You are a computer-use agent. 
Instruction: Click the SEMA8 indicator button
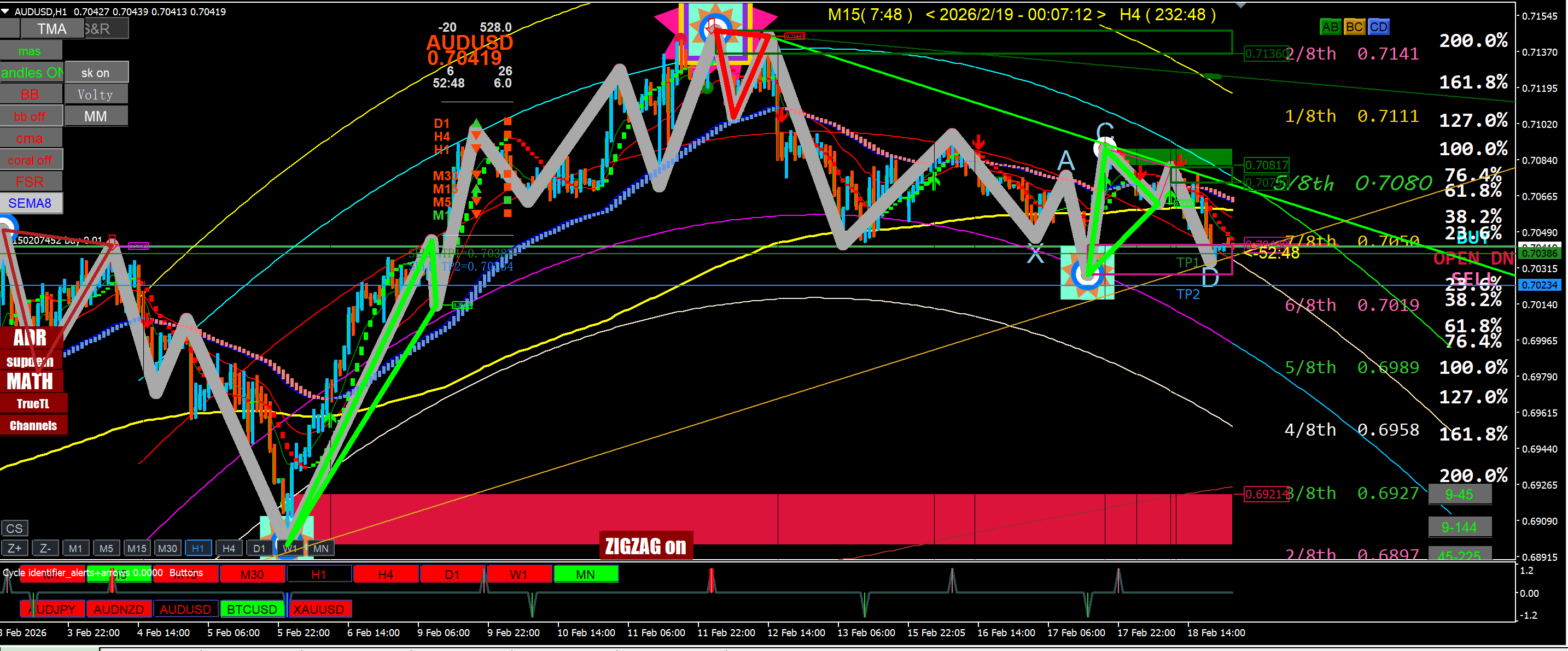point(30,203)
